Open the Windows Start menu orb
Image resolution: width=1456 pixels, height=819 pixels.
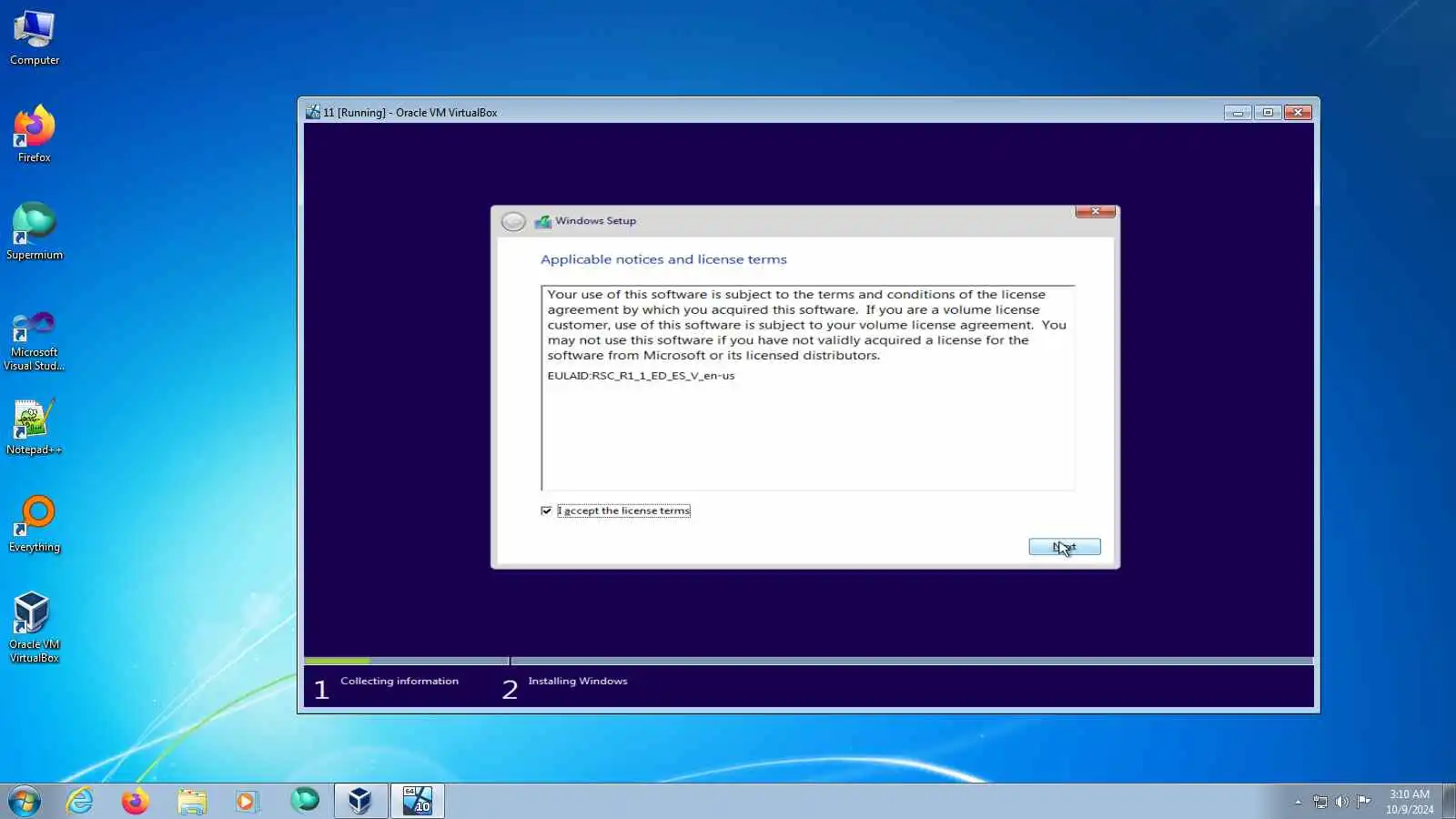pyautogui.click(x=25, y=801)
